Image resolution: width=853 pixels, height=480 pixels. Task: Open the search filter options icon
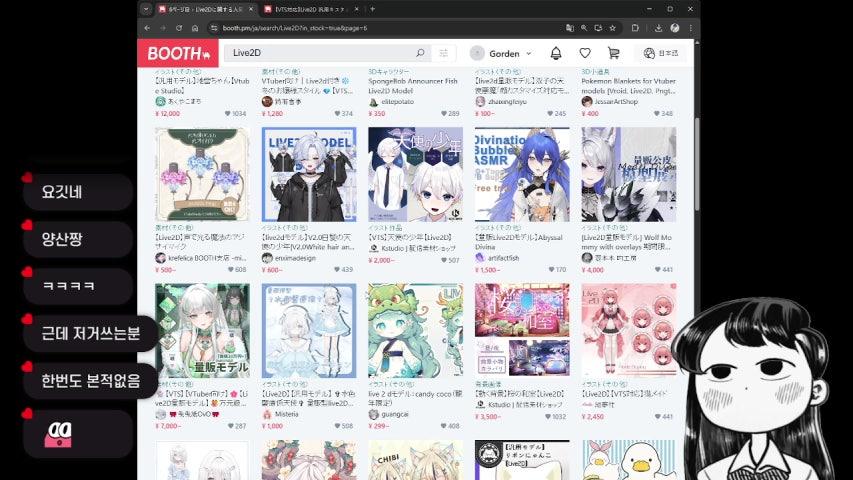[x=443, y=53]
